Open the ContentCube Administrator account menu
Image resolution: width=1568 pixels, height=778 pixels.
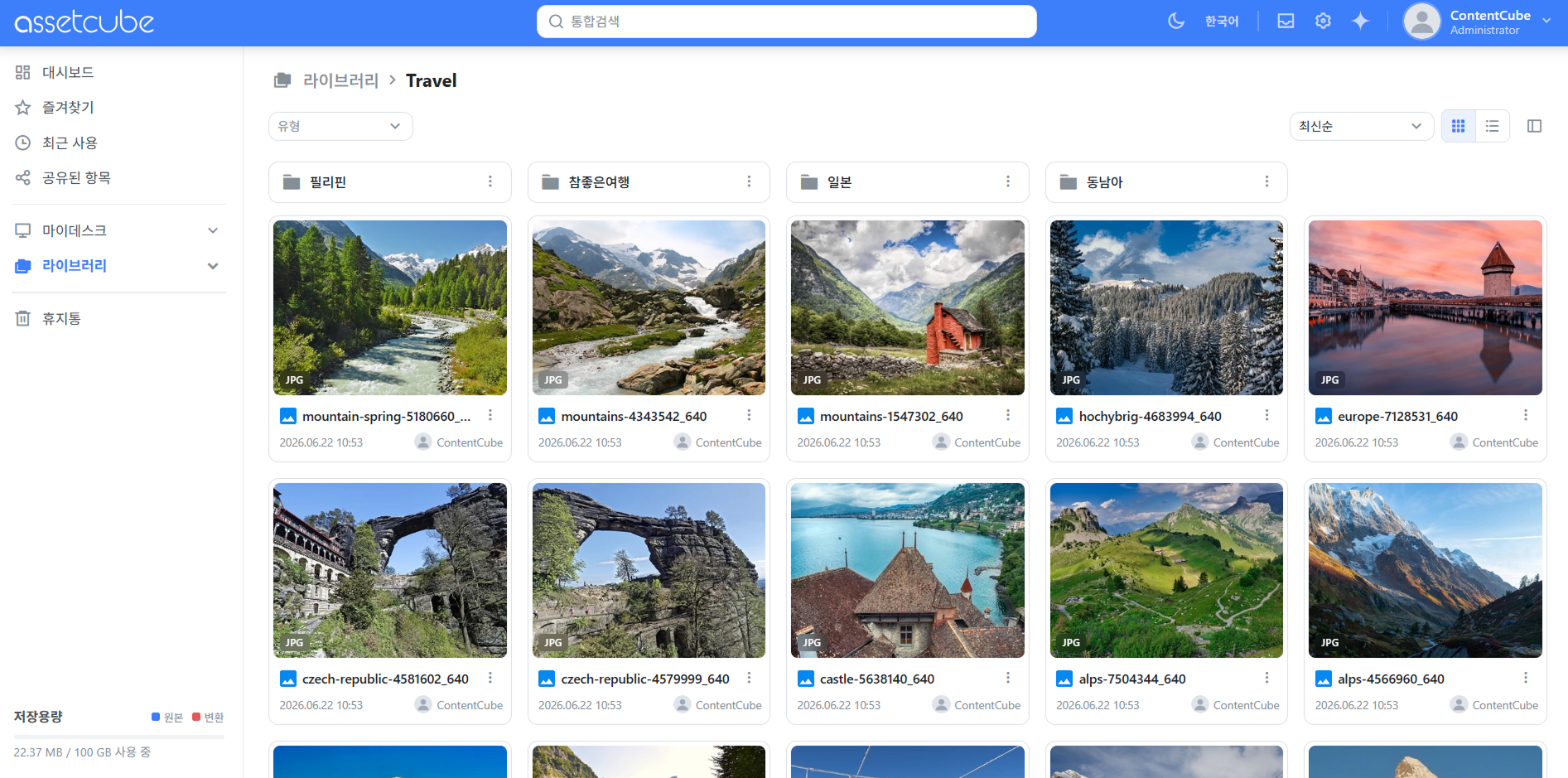(1477, 22)
